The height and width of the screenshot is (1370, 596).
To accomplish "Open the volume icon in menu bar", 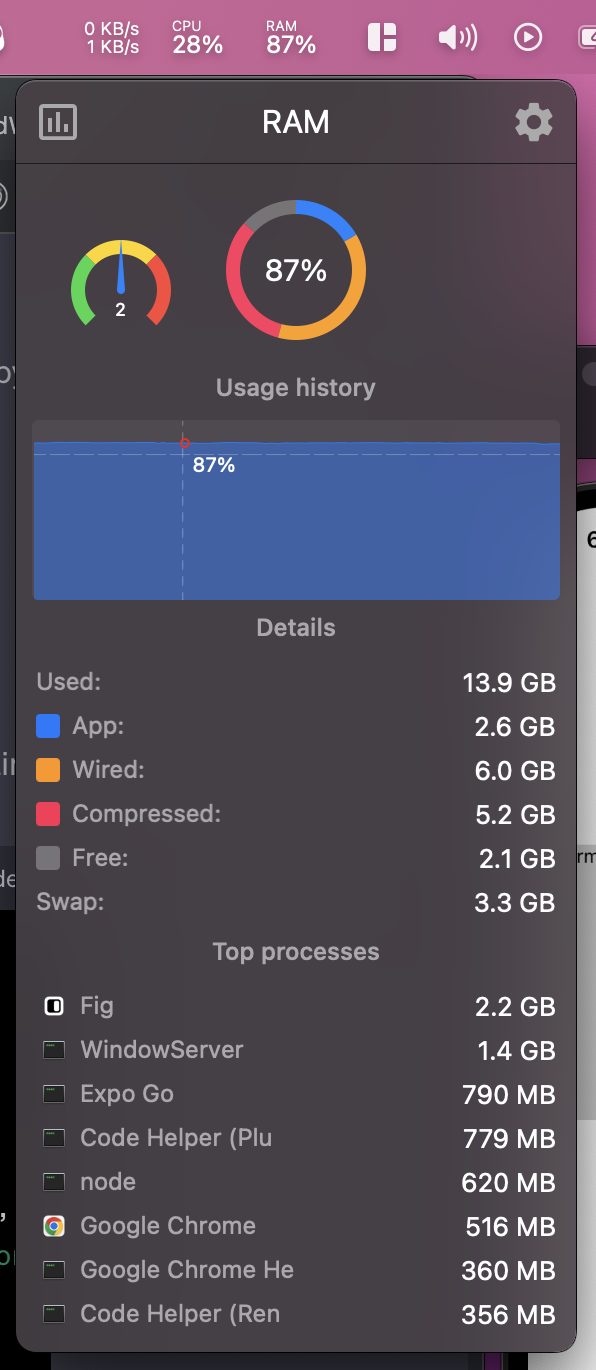I will pos(457,37).
